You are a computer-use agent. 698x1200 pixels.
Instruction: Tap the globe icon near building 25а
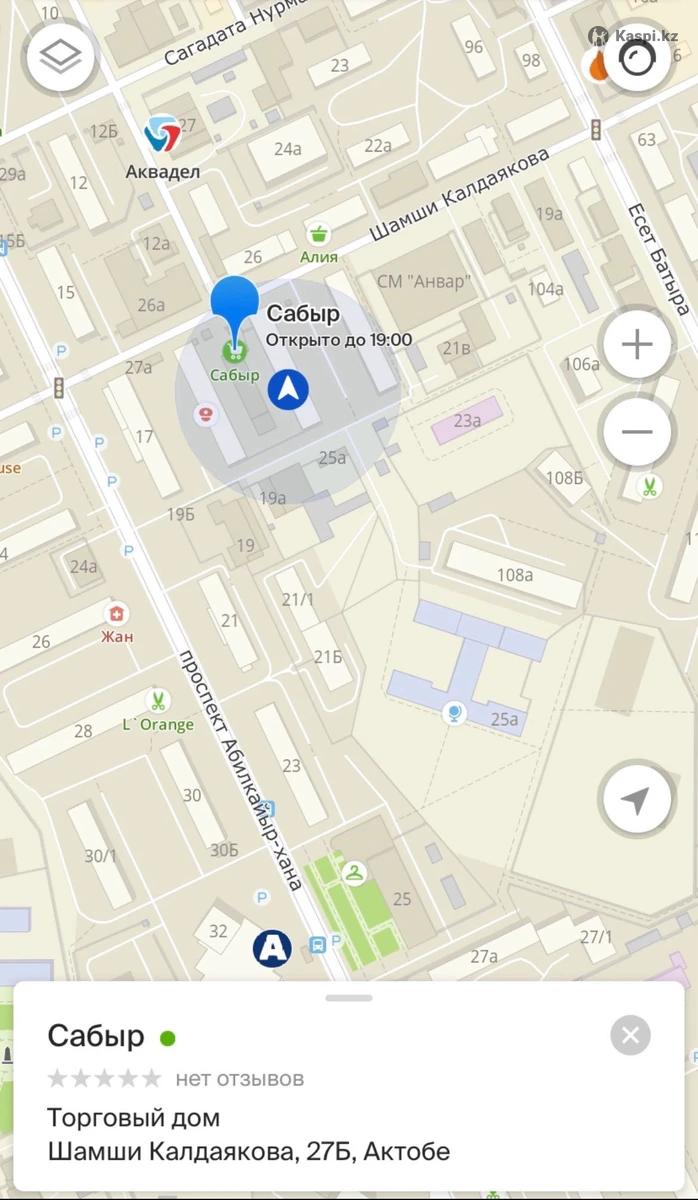454,713
